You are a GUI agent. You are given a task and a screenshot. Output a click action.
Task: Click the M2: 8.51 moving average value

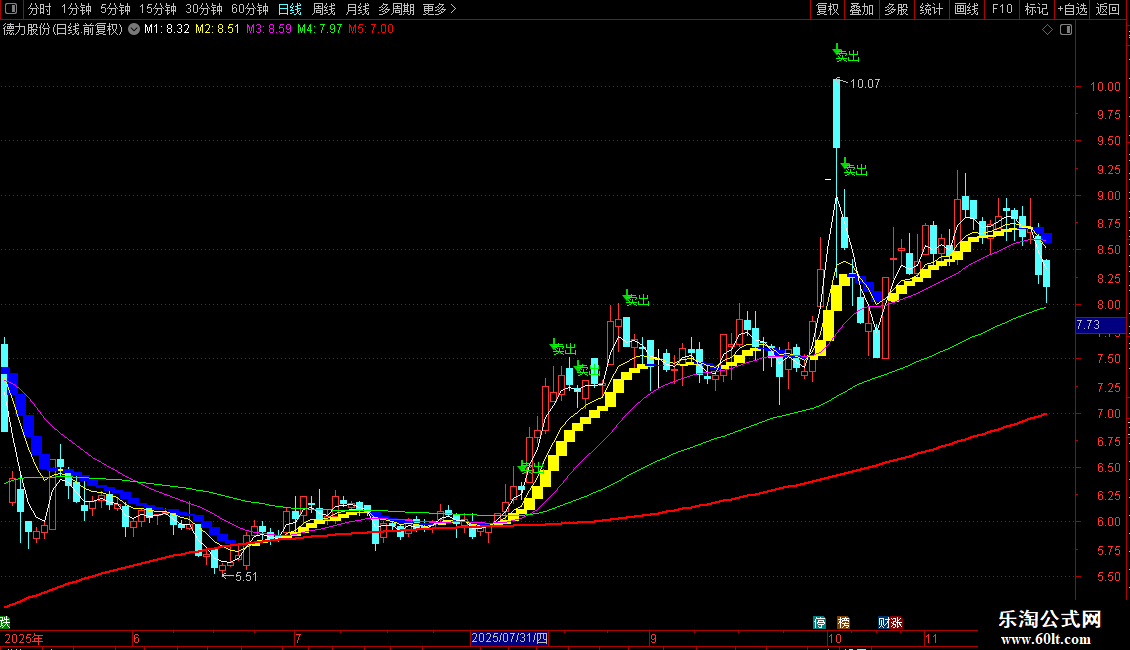(x=217, y=29)
